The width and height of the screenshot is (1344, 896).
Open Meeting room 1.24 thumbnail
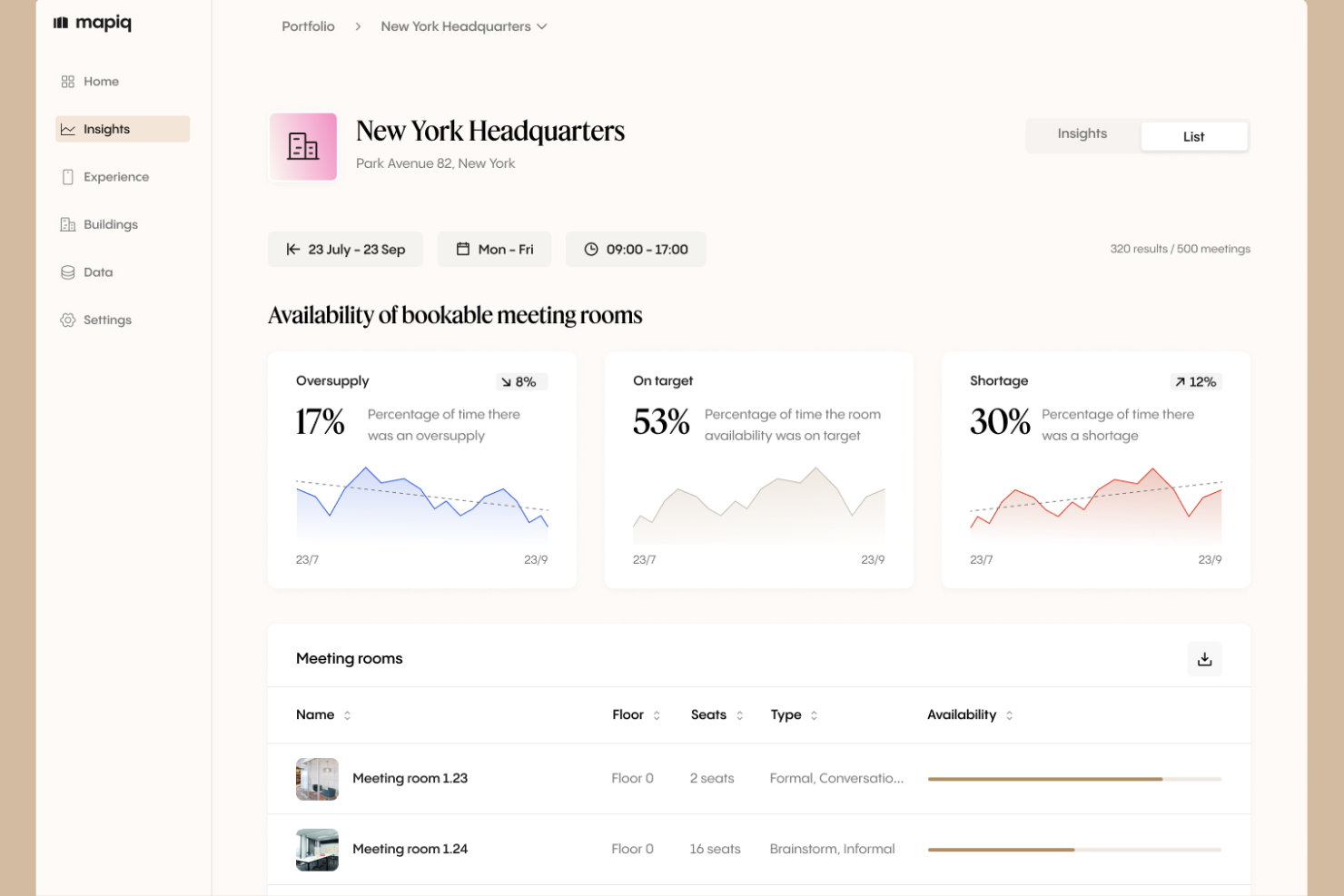coord(317,850)
